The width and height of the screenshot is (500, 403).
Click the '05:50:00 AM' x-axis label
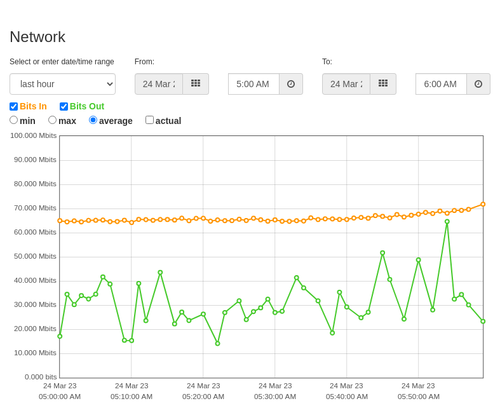tap(418, 397)
